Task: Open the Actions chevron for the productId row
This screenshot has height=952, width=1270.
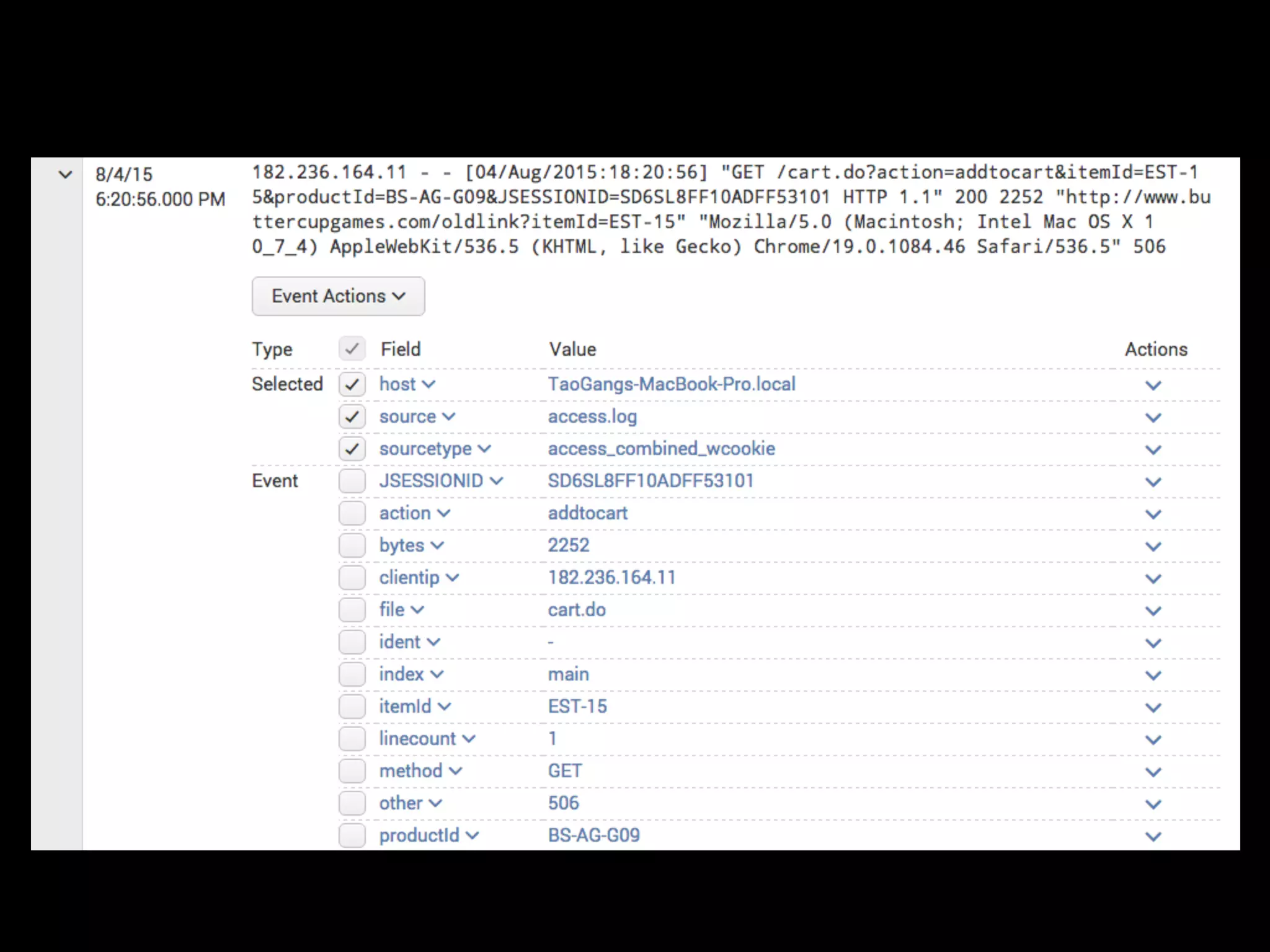Action: click(1153, 837)
